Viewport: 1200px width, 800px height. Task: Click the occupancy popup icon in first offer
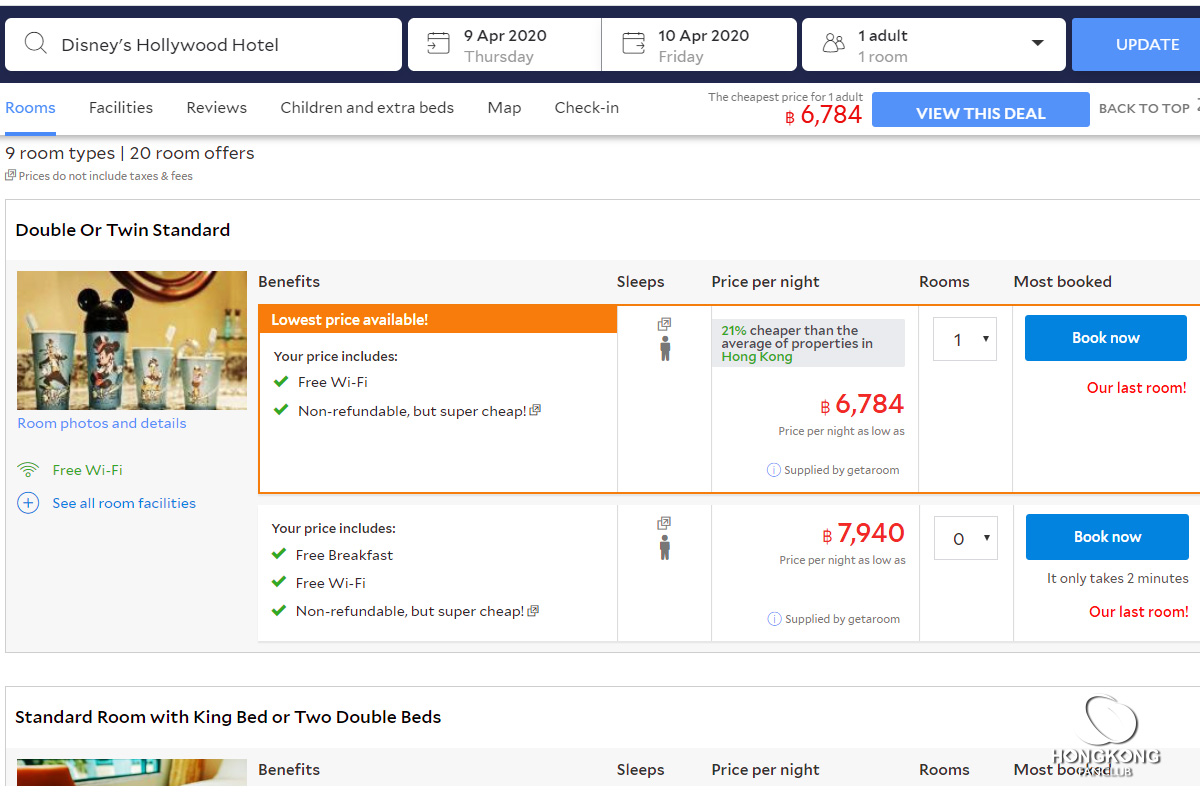coord(664,324)
